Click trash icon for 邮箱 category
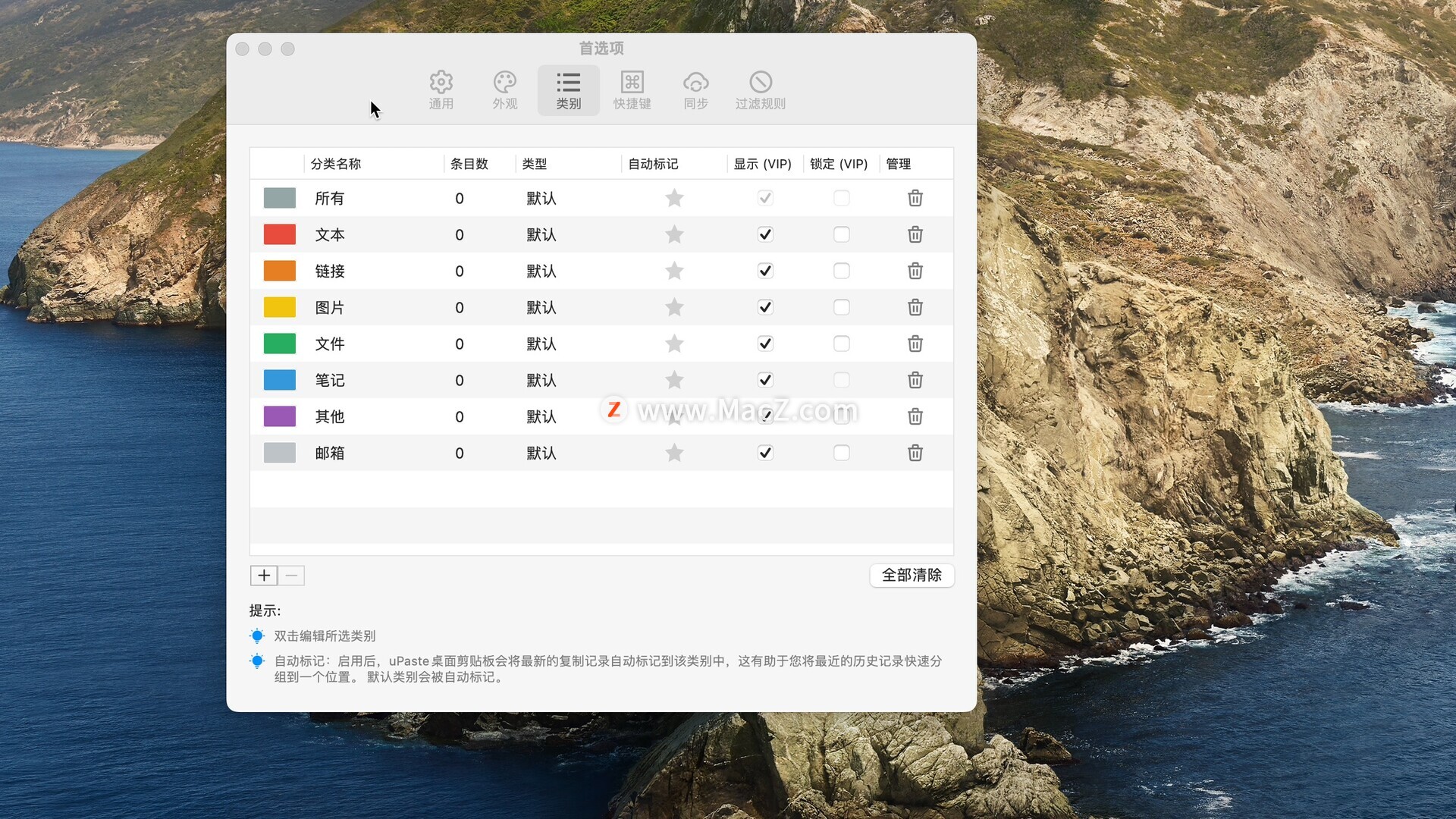Viewport: 1456px width, 819px height. pos(915,453)
